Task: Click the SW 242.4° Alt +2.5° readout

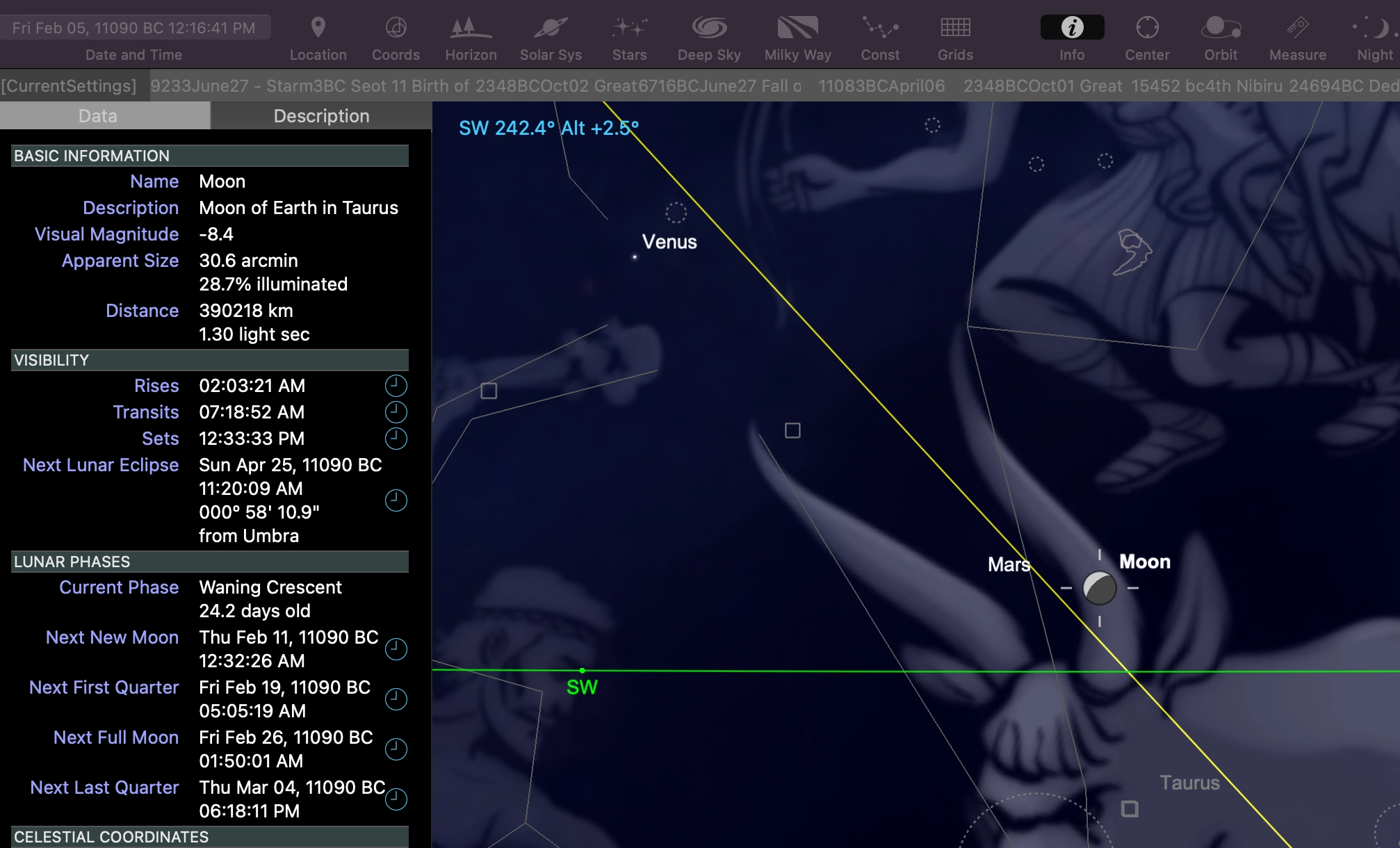Action: tap(548, 128)
